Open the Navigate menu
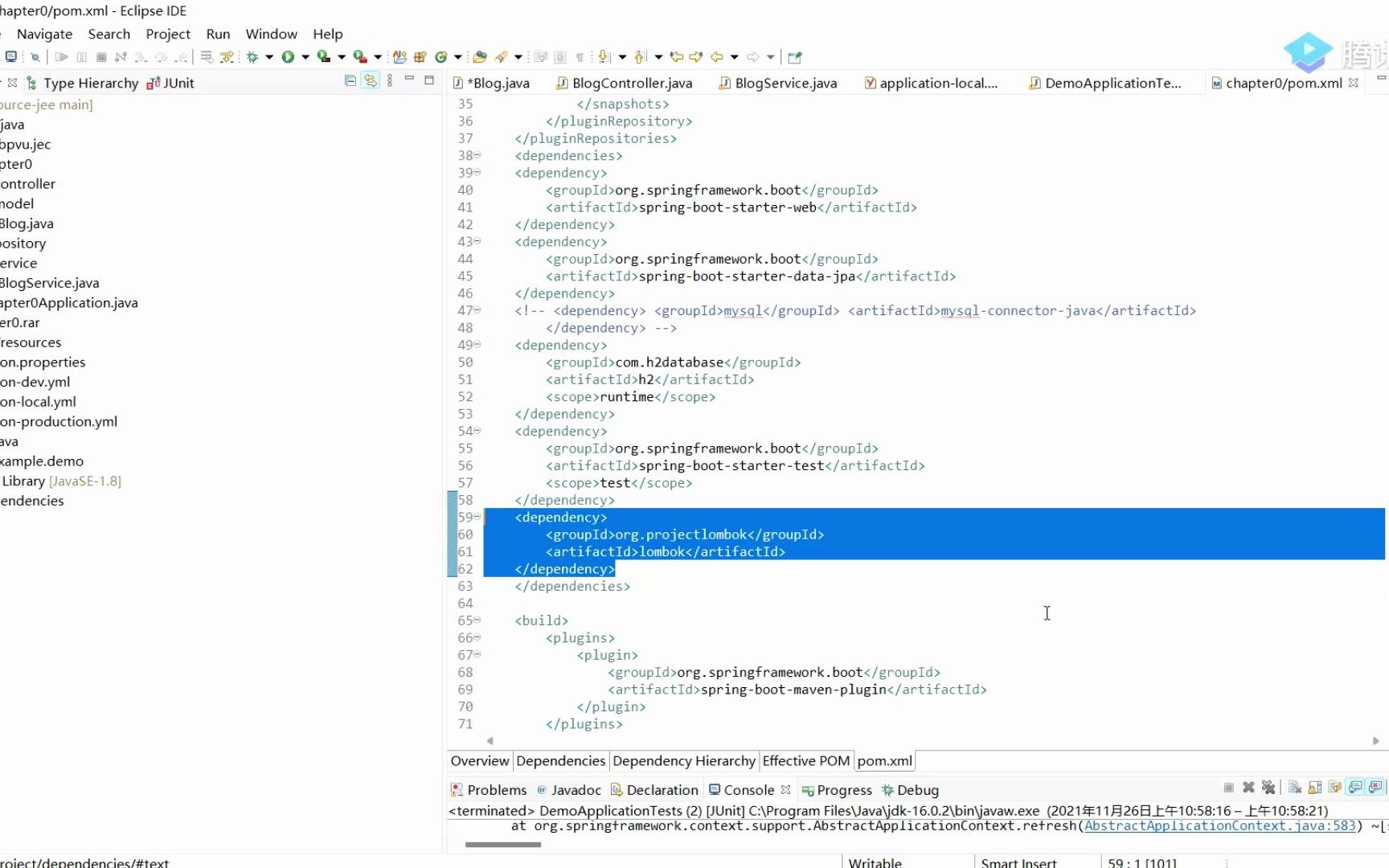 (44, 34)
